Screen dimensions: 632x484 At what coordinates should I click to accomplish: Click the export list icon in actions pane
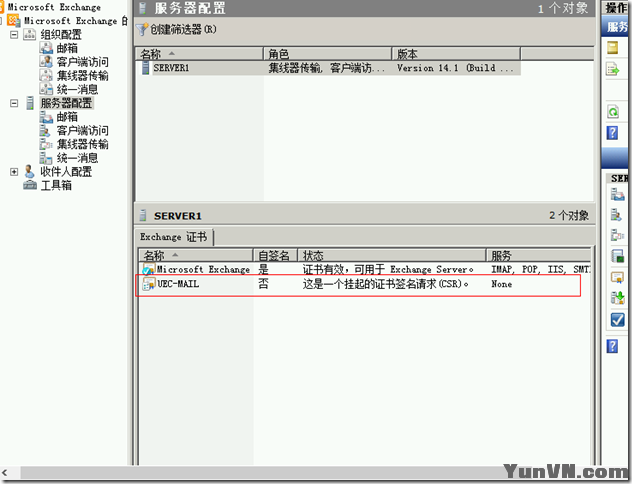(613, 70)
